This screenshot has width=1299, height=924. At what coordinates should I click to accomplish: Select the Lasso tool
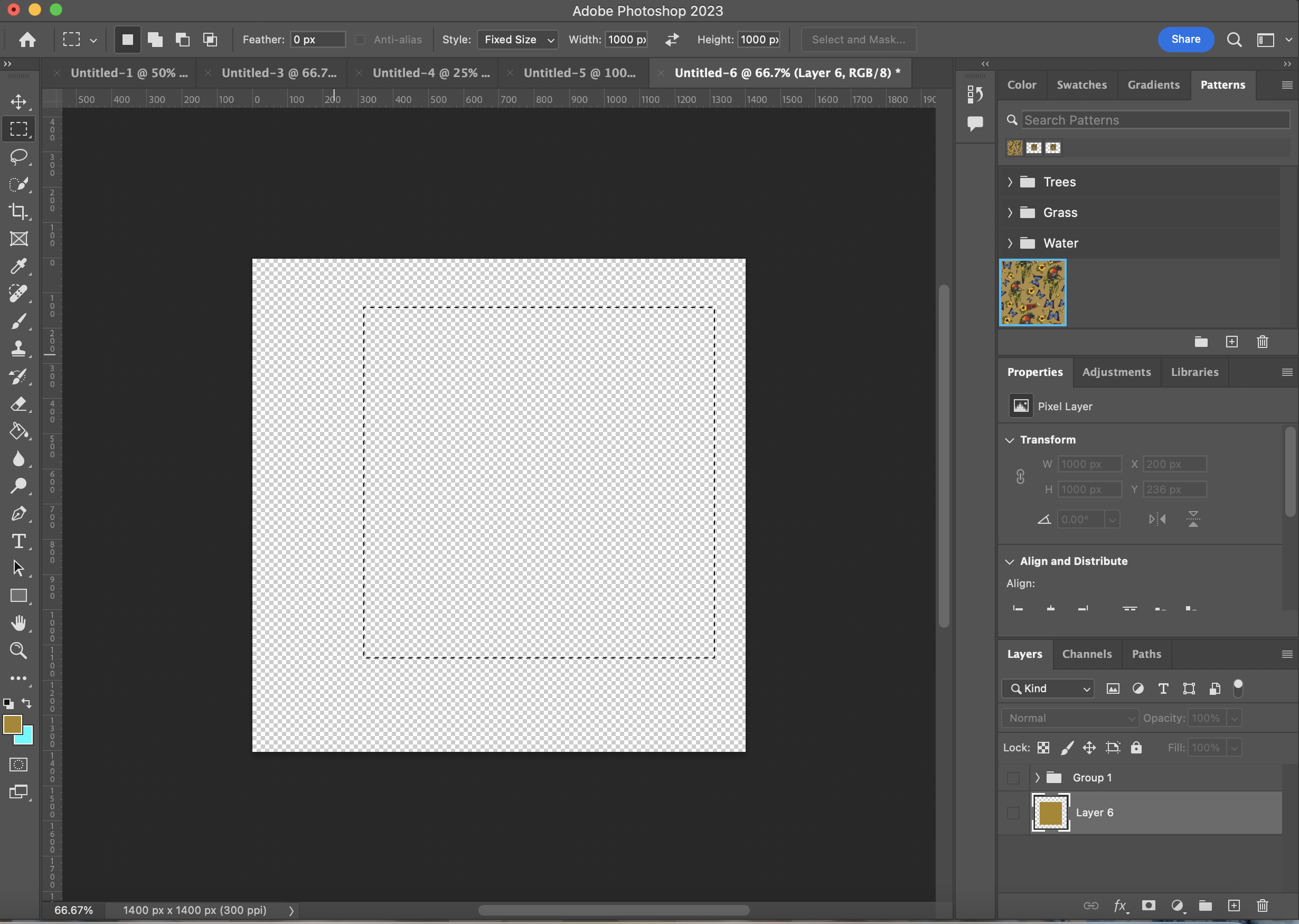pos(18,156)
